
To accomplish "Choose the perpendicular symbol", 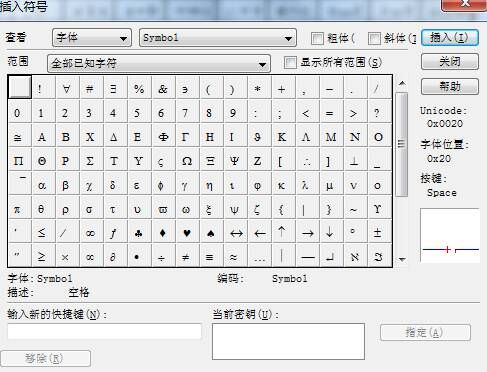I will click(354, 161).
